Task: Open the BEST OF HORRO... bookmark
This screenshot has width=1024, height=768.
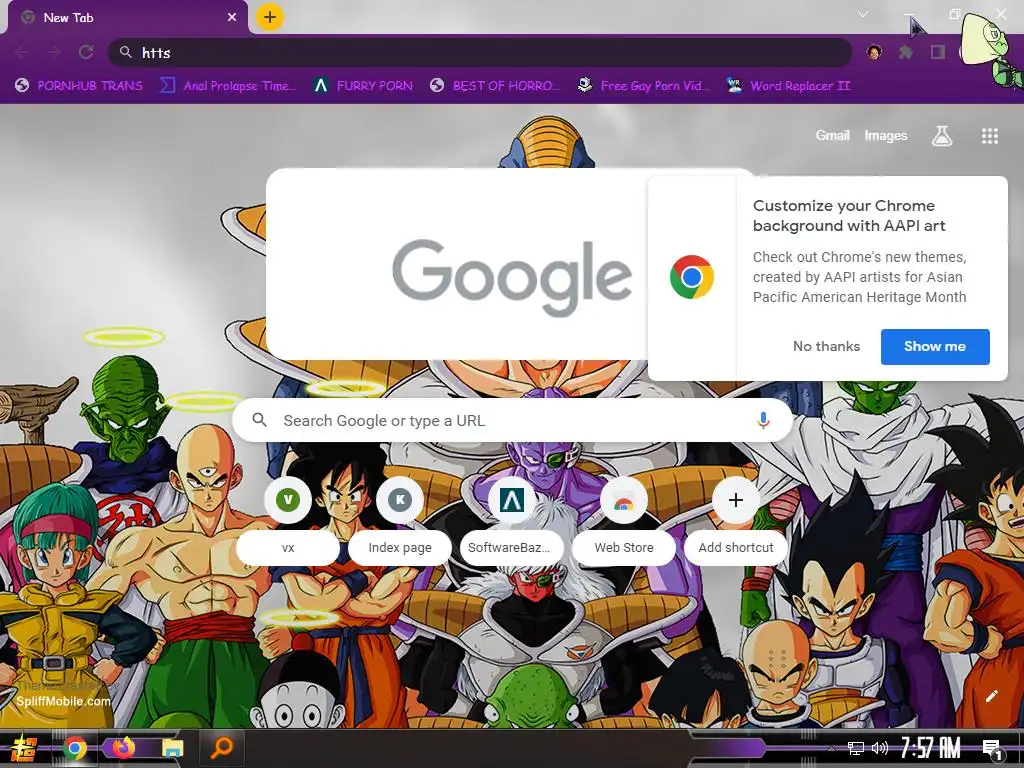Action: click(x=495, y=86)
